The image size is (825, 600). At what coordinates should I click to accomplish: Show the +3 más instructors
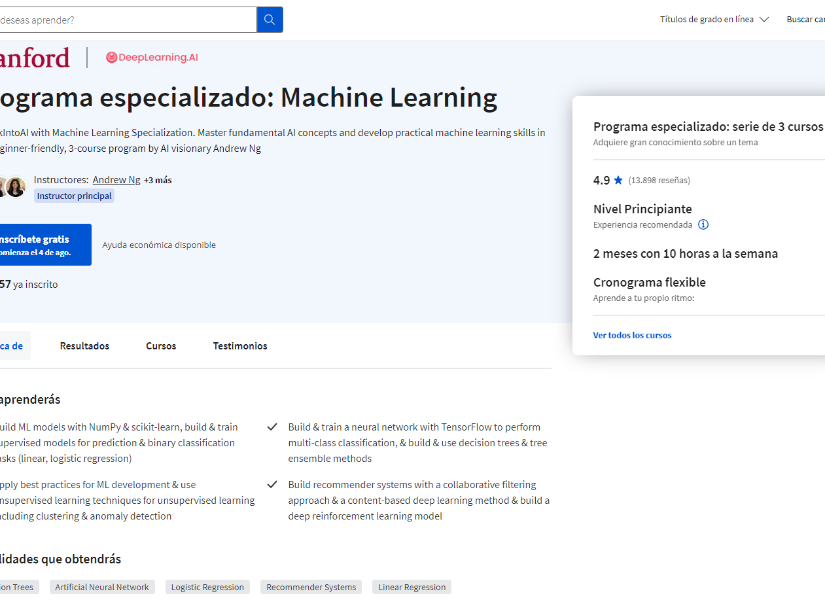[158, 180]
